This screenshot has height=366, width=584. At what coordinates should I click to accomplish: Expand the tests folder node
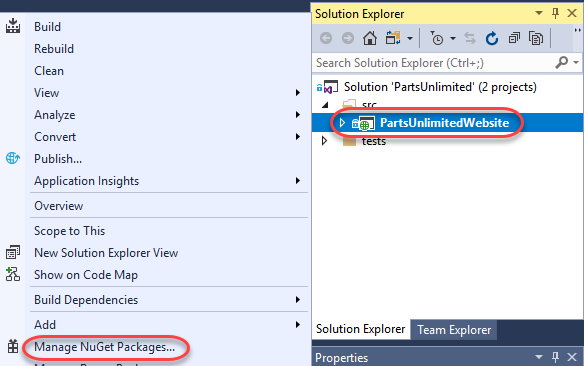pyautogui.click(x=324, y=141)
